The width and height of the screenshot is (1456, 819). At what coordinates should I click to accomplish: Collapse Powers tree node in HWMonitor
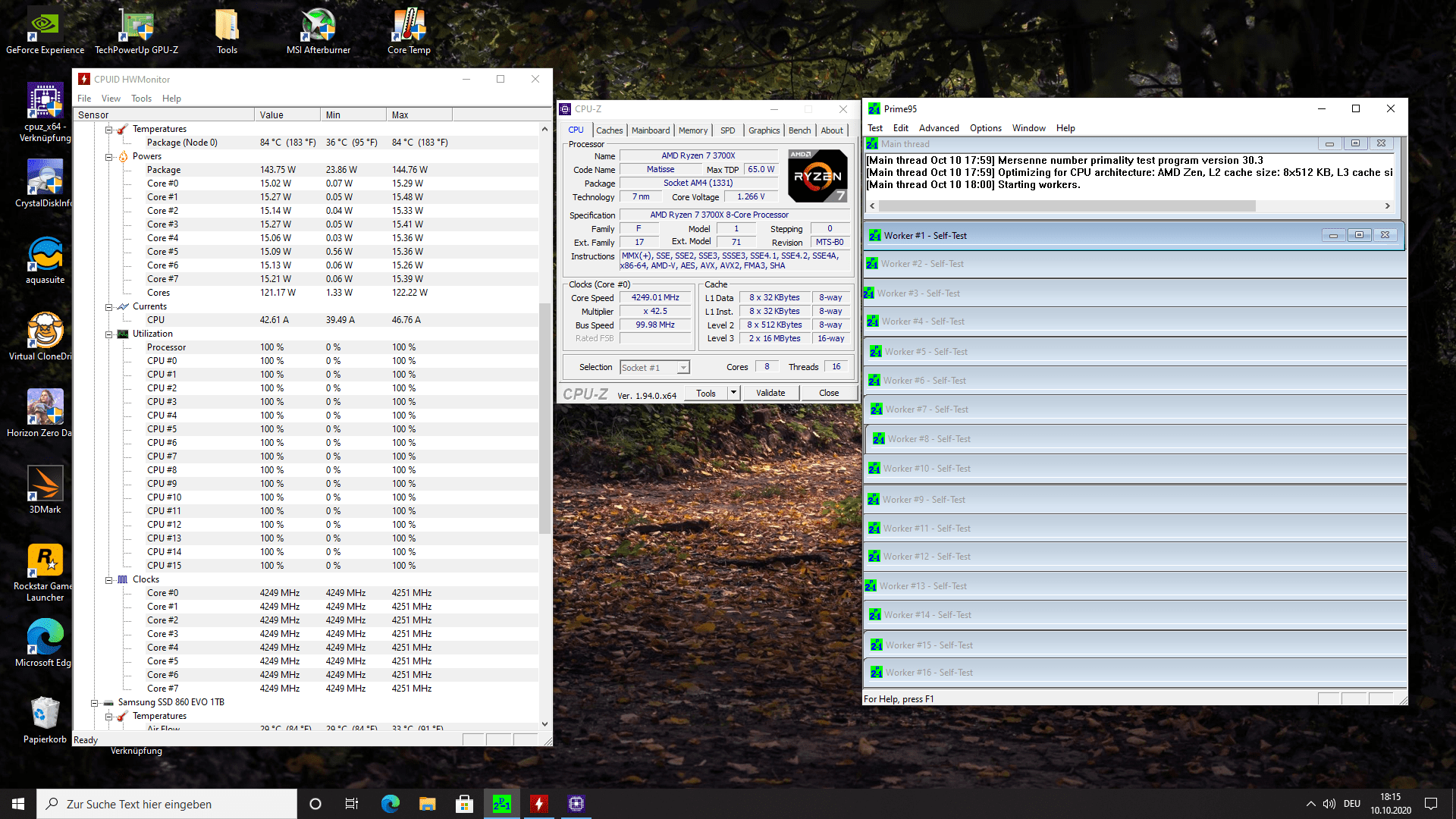point(109,157)
